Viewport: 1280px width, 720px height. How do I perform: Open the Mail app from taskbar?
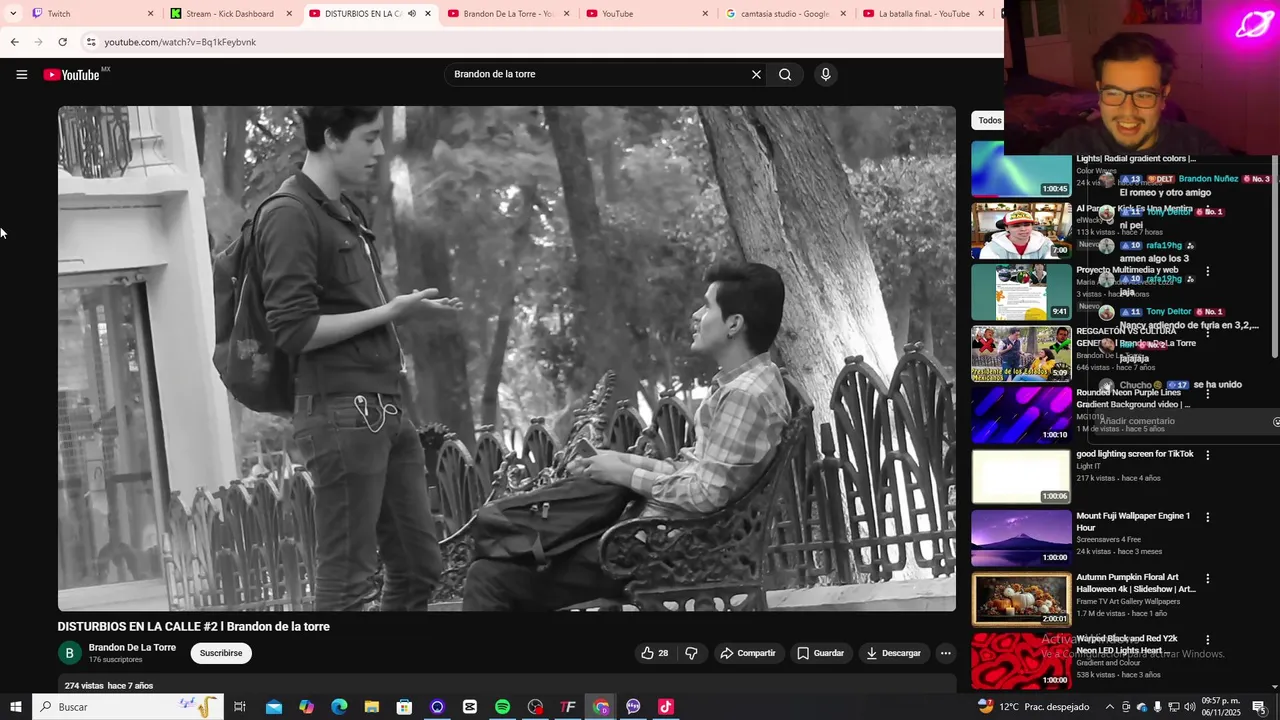pos(273,707)
